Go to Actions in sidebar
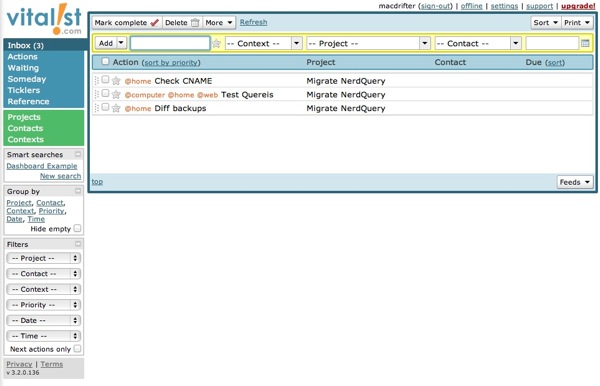 click(x=23, y=57)
